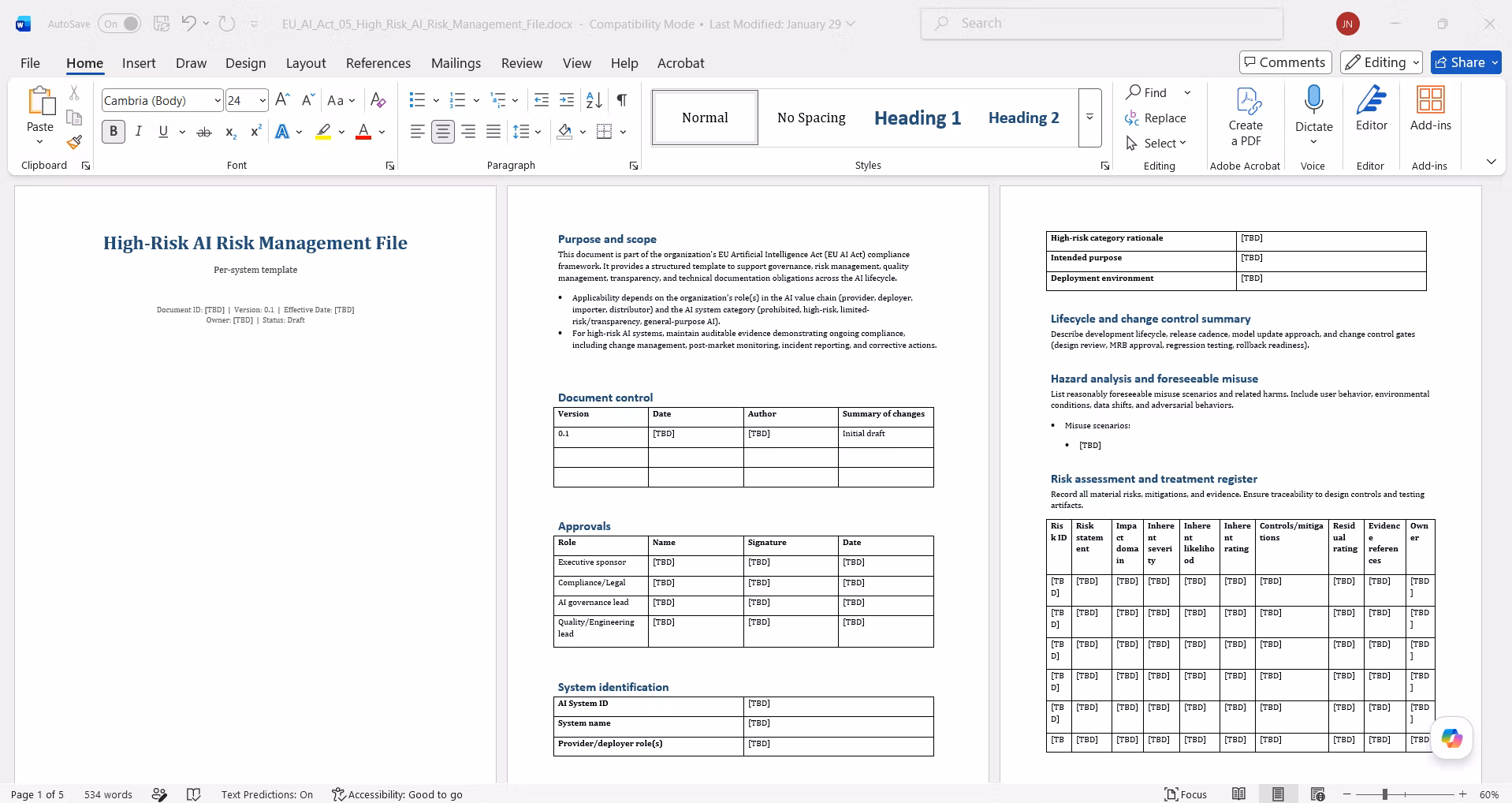
Task: Open the Editing mode dropdown
Action: pyautogui.click(x=1382, y=62)
